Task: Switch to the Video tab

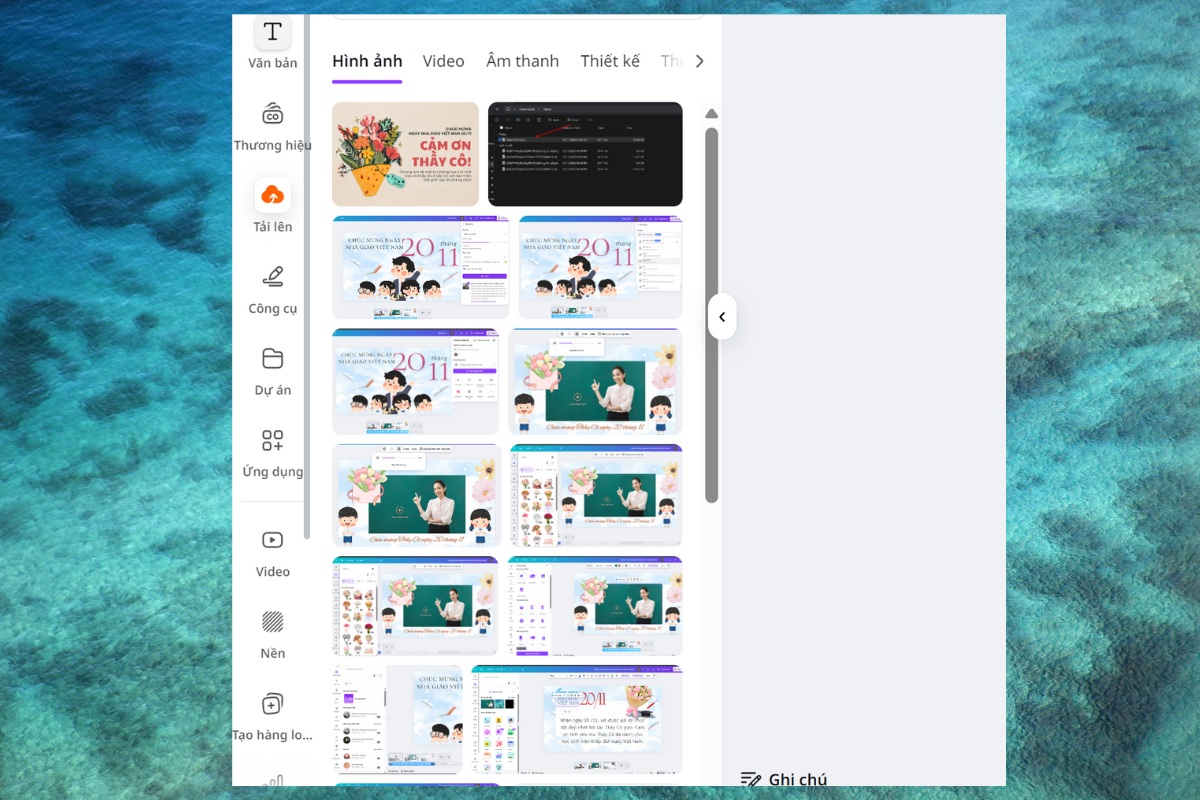Action: [443, 61]
